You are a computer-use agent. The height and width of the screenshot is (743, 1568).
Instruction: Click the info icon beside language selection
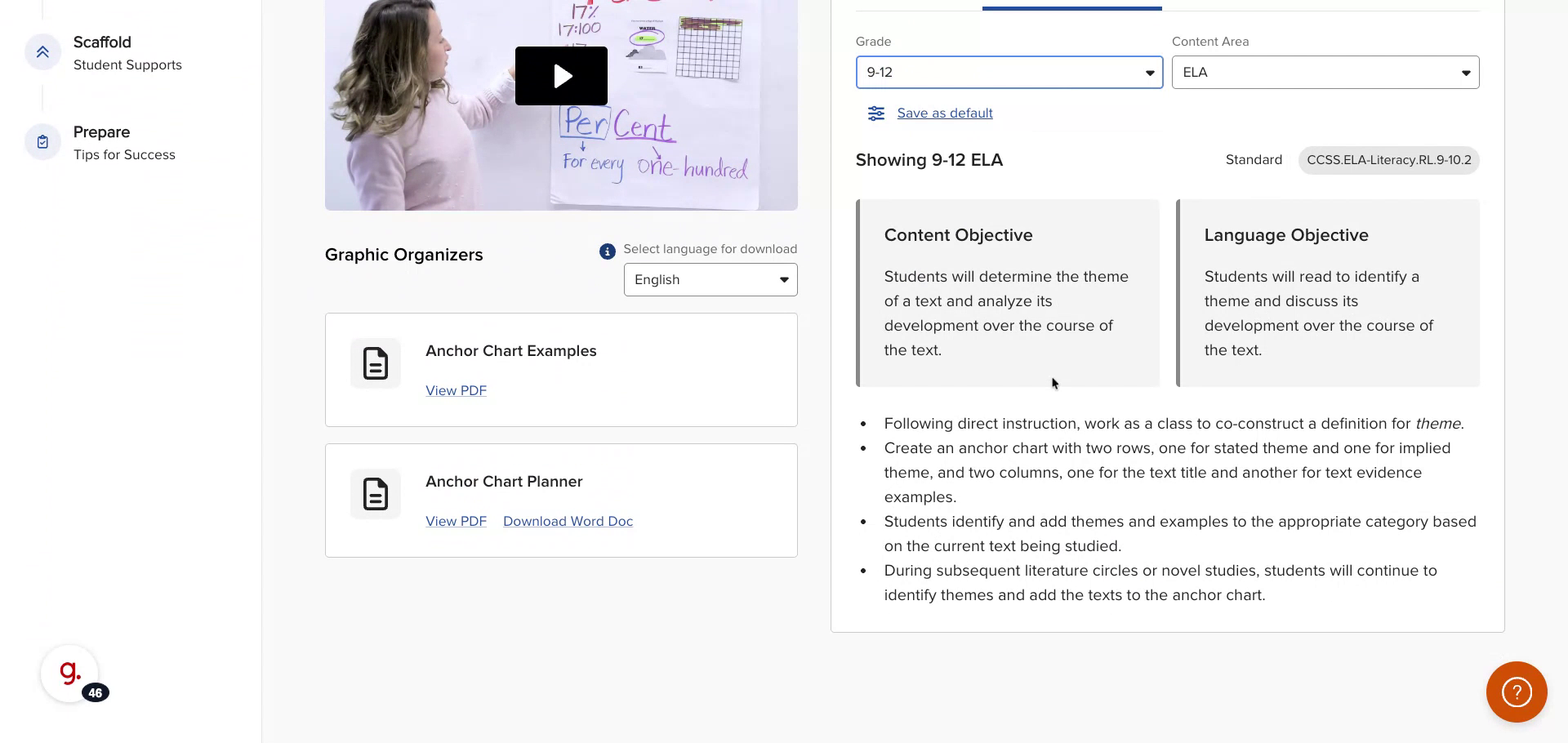click(607, 251)
